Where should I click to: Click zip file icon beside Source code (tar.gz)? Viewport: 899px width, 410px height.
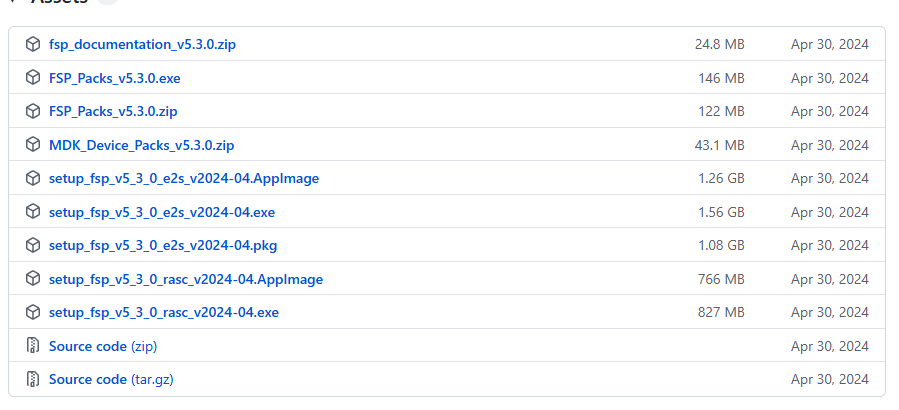(33, 379)
